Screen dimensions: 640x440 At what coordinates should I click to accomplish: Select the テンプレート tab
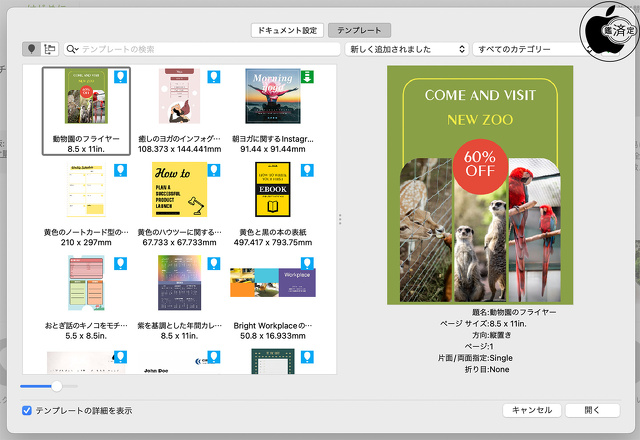tap(360, 30)
